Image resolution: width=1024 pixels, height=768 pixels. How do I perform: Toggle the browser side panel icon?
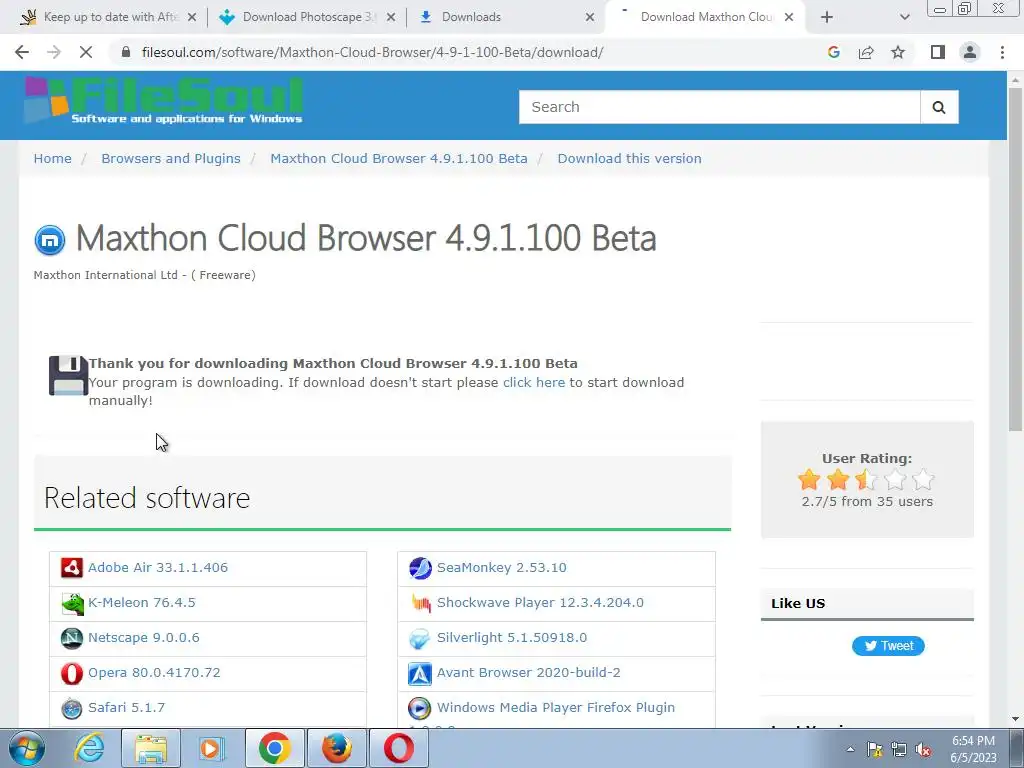tap(938, 52)
